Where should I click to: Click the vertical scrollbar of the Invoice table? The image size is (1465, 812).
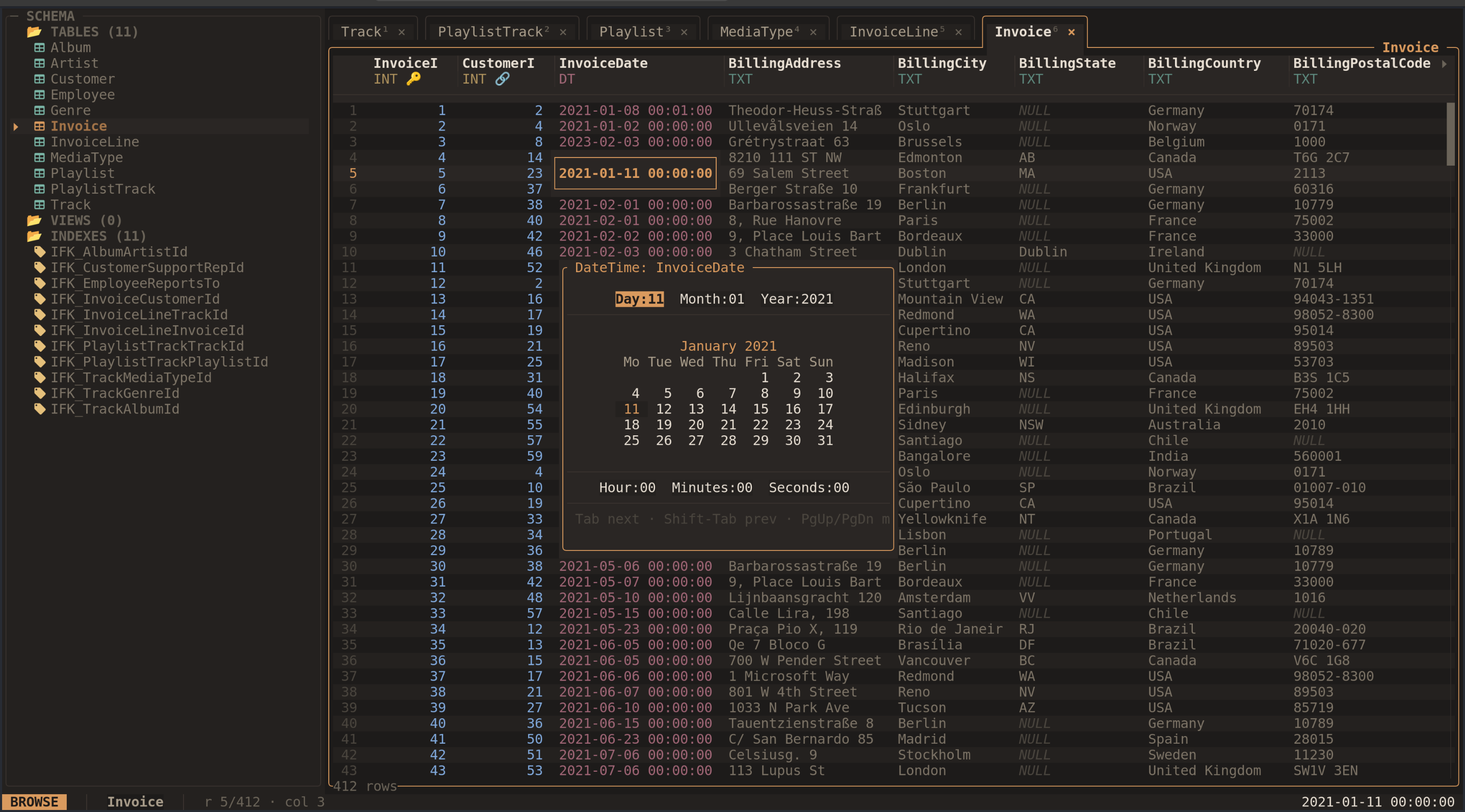click(1450, 134)
